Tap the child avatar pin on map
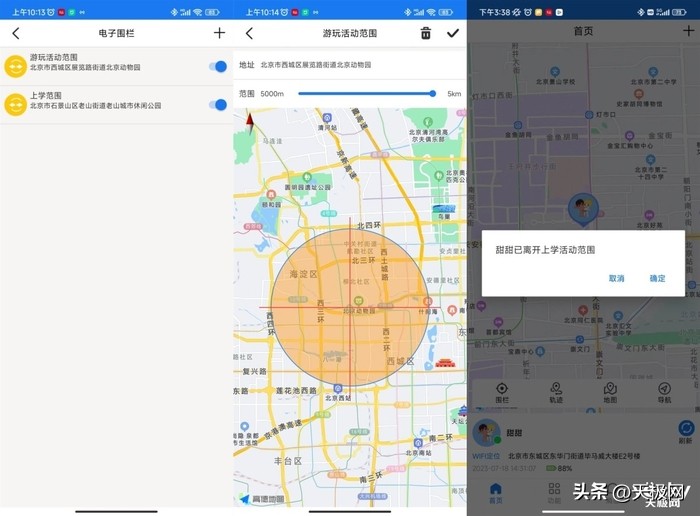Image resolution: width=700 pixels, height=516 pixels. (x=583, y=209)
